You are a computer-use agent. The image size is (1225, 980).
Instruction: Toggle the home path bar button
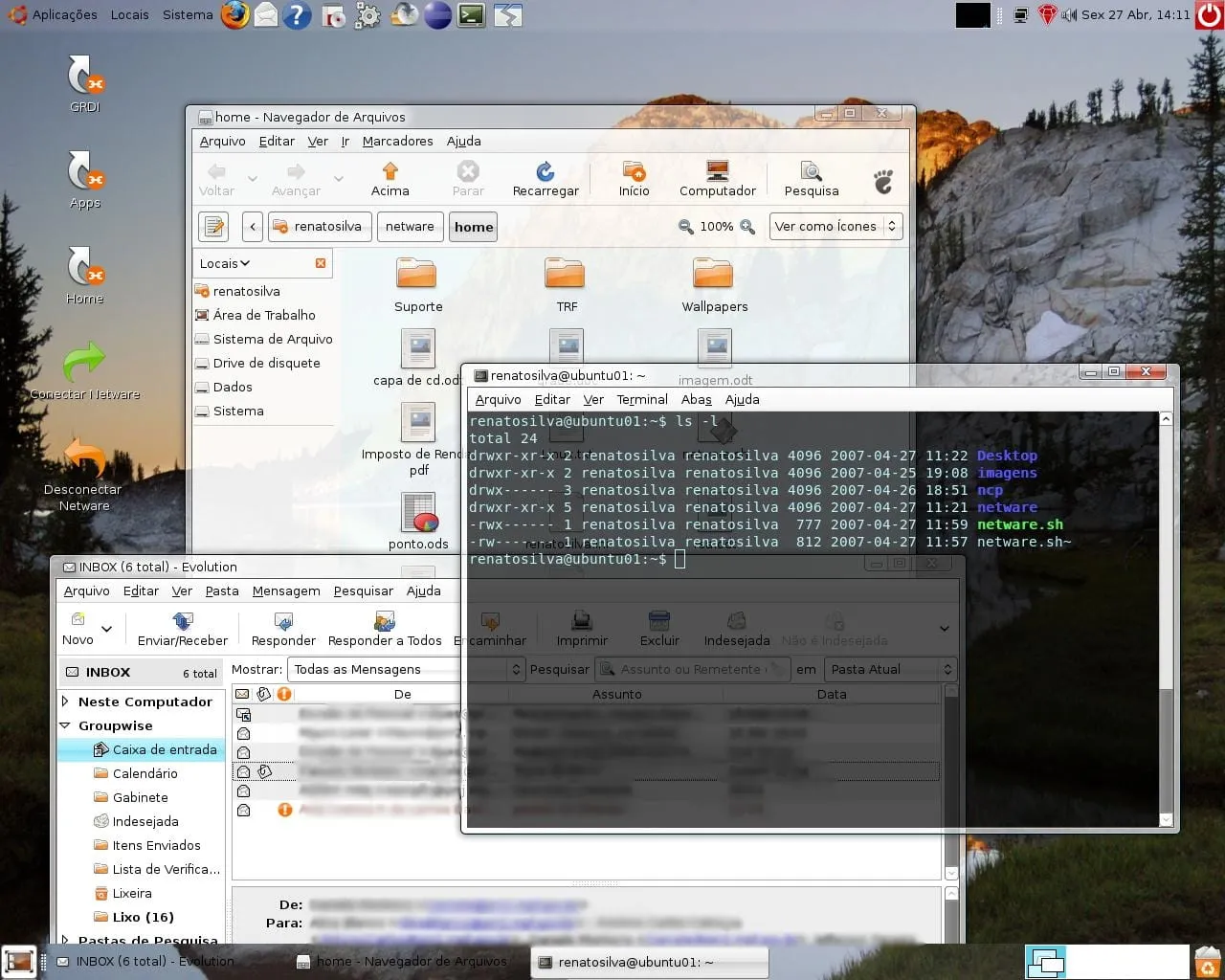(x=474, y=227)
